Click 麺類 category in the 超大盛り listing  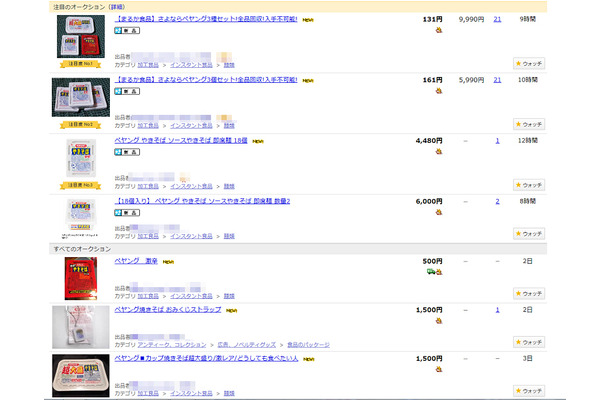coord(229,393)
